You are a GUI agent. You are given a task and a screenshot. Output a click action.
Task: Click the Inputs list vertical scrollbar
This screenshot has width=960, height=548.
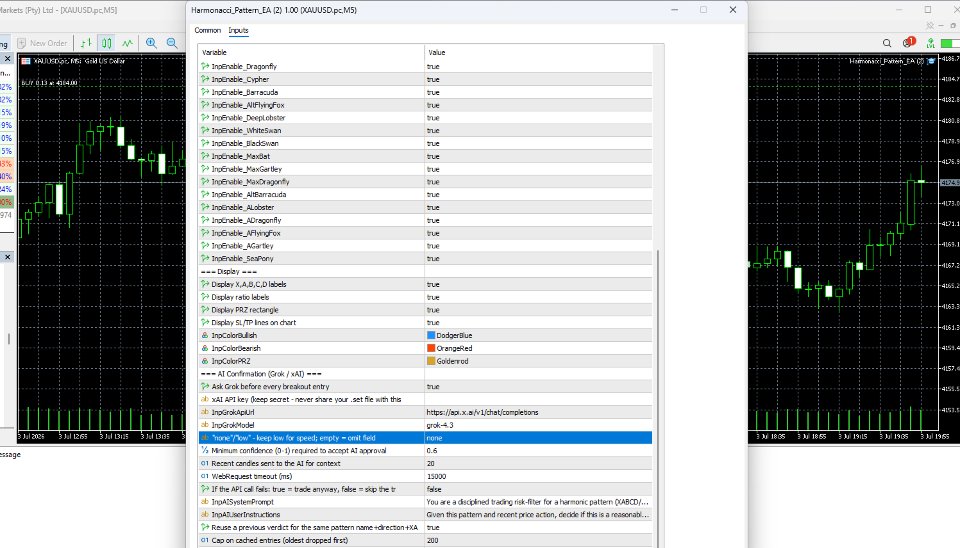tap(658, 398)
